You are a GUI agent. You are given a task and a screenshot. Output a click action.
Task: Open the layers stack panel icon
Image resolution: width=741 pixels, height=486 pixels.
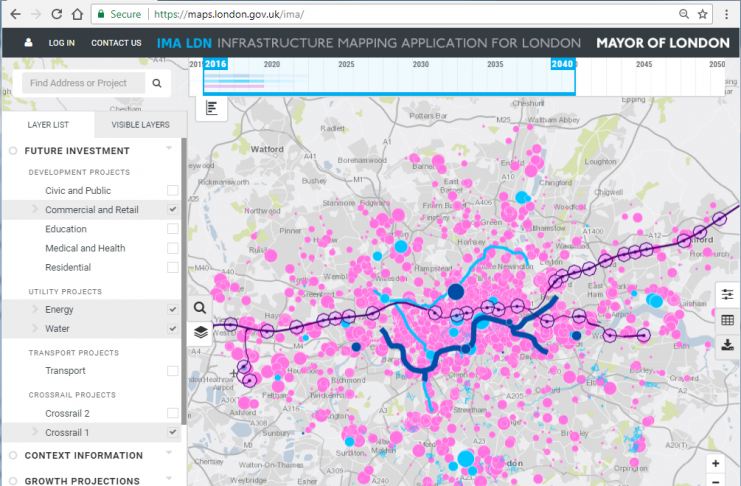pyautogui.click(x=200, y=332)
